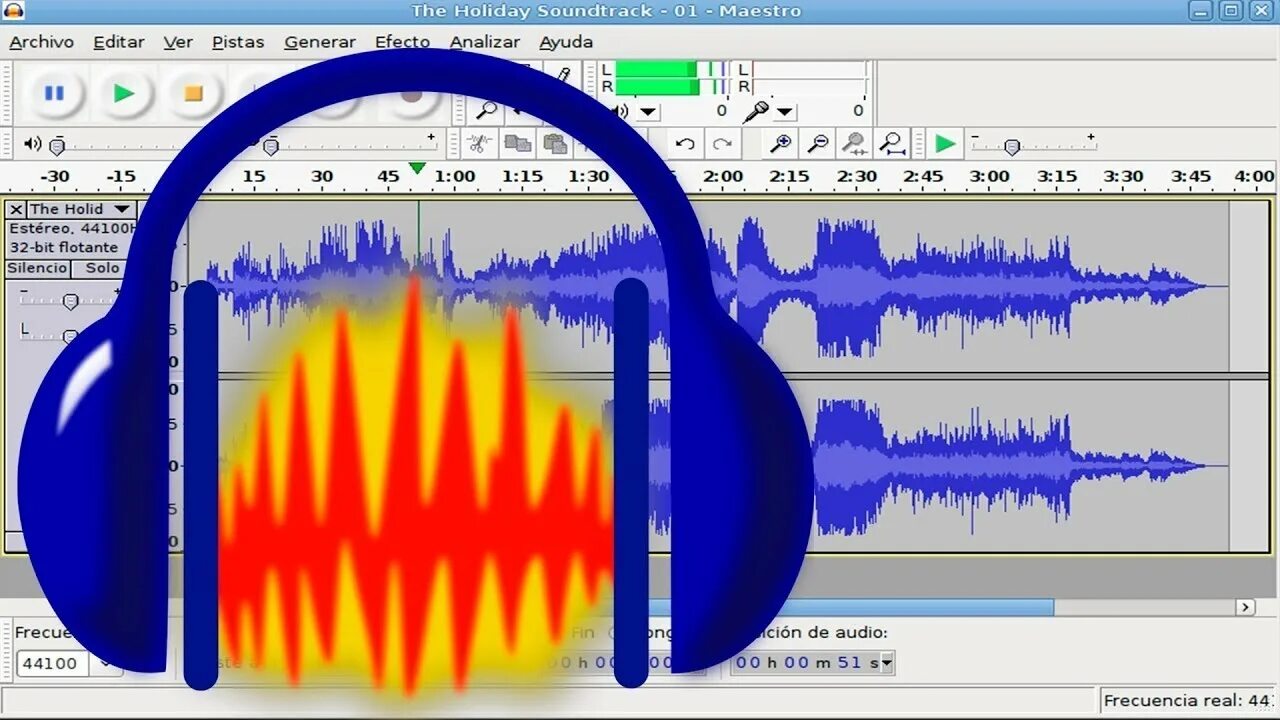Open the Efecto menu
The width and height of the screenshot is (1280, 720).
coord(403,42)
